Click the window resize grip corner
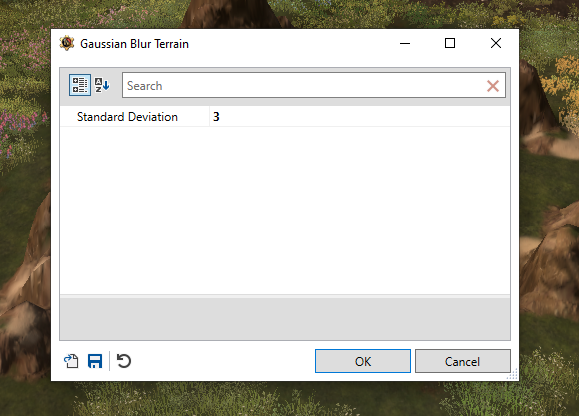The width and height of the screenshot is (579, 416). tap(513, 375)
